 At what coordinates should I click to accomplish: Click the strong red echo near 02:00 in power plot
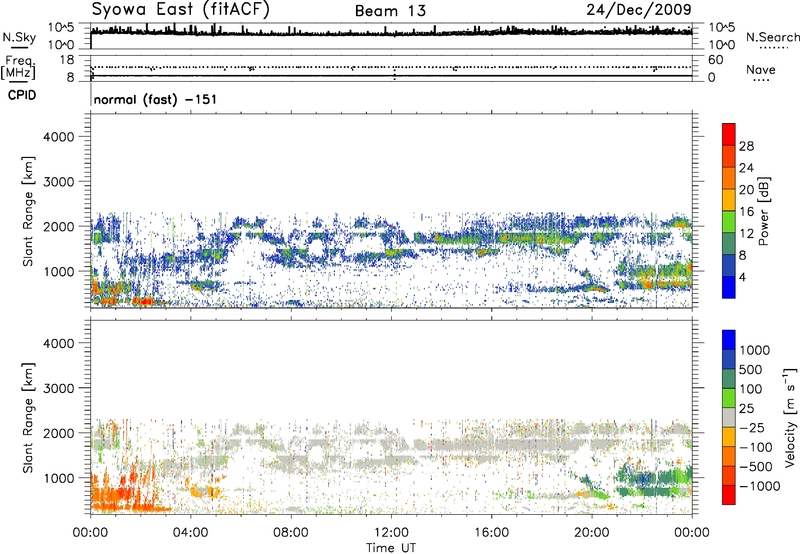click(145, 301)
